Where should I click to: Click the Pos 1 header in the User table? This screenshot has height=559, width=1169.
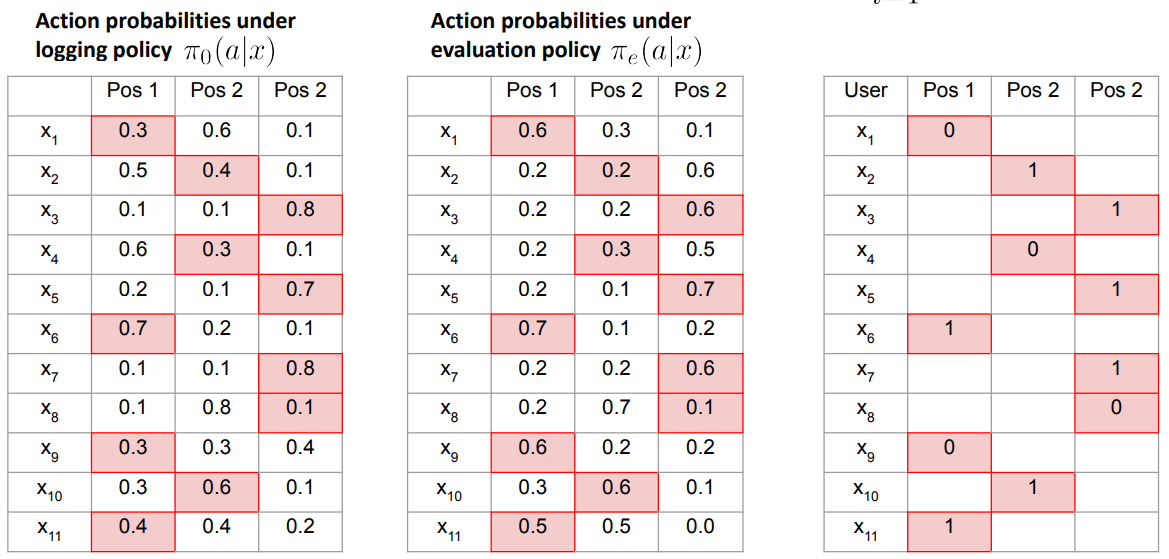[949, 91]
